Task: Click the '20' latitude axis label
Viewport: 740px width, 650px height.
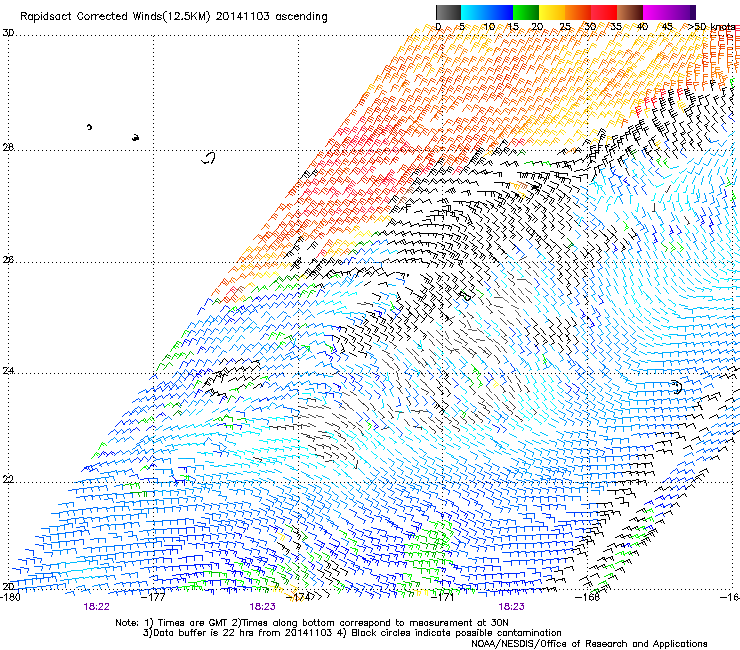Action: click(8, 586)
